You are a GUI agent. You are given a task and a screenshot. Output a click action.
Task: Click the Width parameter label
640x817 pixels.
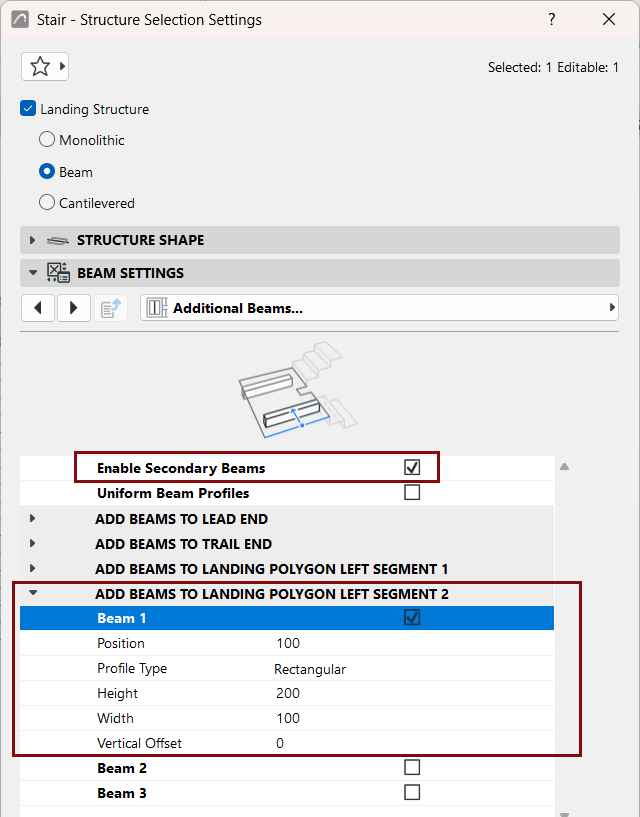pyautogui.click(x=115, y=719)
